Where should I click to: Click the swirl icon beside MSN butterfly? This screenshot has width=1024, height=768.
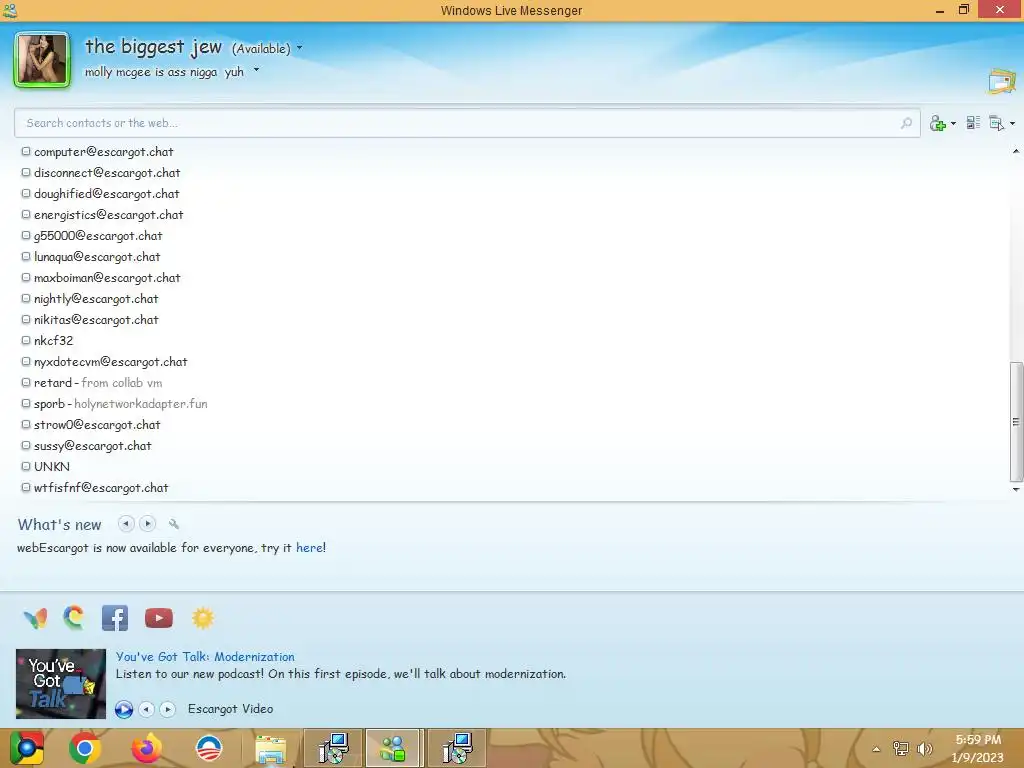(74, 617)
